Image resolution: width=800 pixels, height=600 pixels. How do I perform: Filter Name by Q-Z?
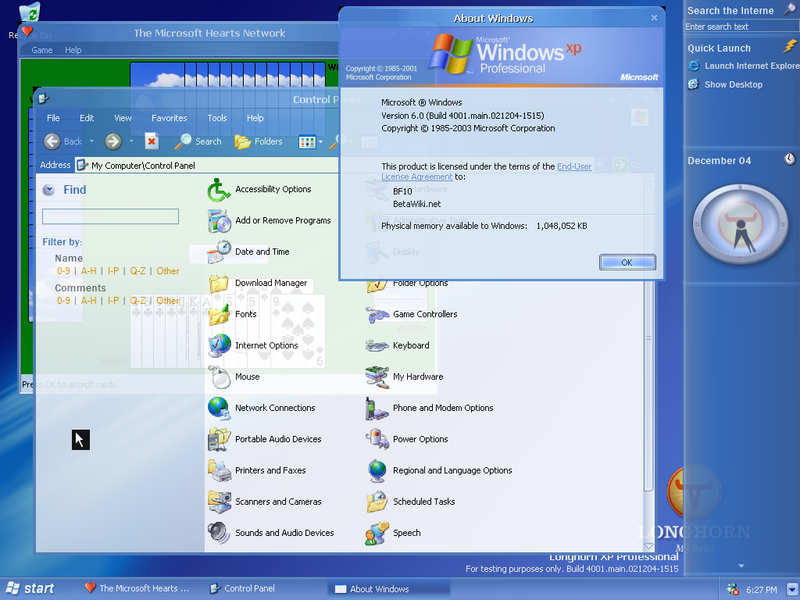point(138,271)
